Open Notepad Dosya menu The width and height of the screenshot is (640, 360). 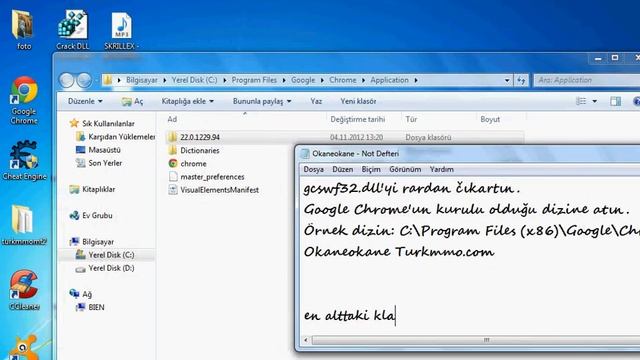point(313,169)
